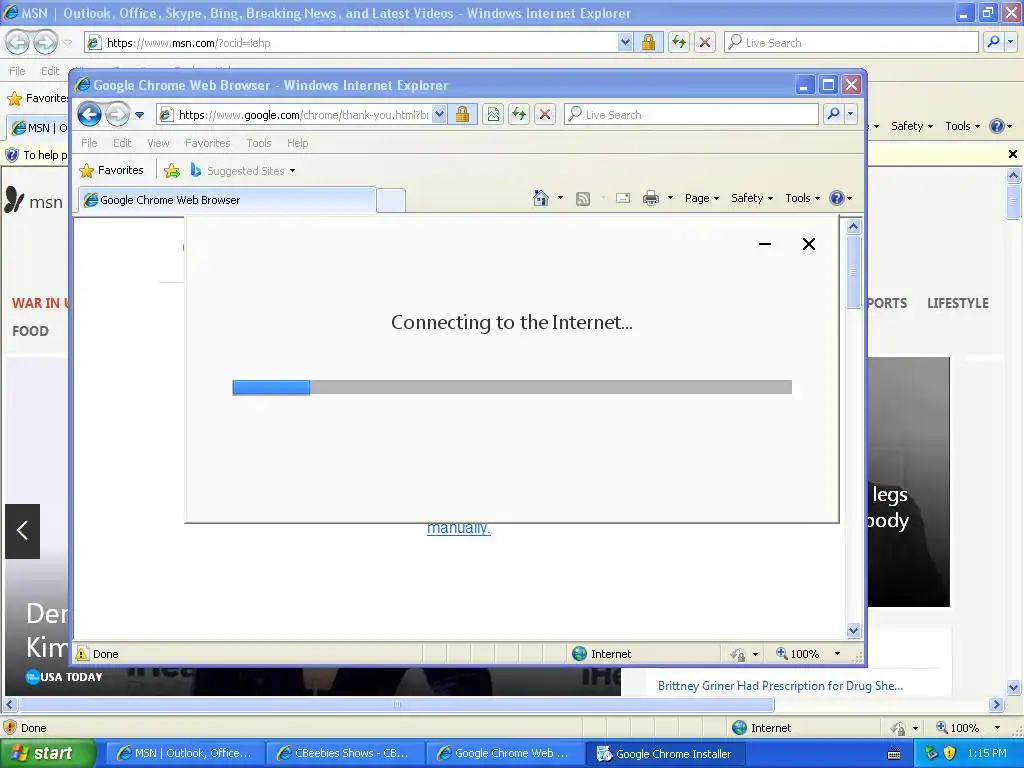Click the installer progress bar
Viewport: 1024px width, 768px height.
(x=512, y=387)
